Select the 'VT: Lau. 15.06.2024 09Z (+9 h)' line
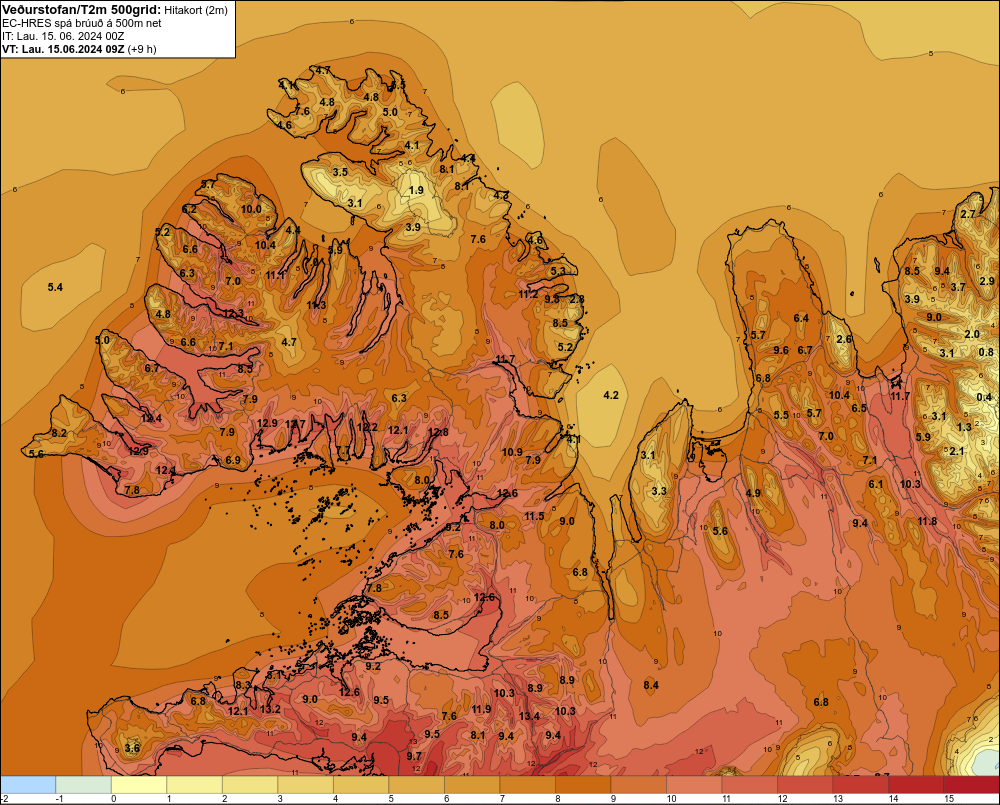 [x=79, y=49]
